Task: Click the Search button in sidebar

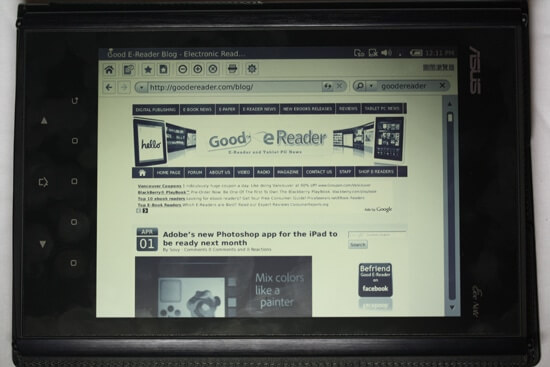Action: [x=358, y=245]
